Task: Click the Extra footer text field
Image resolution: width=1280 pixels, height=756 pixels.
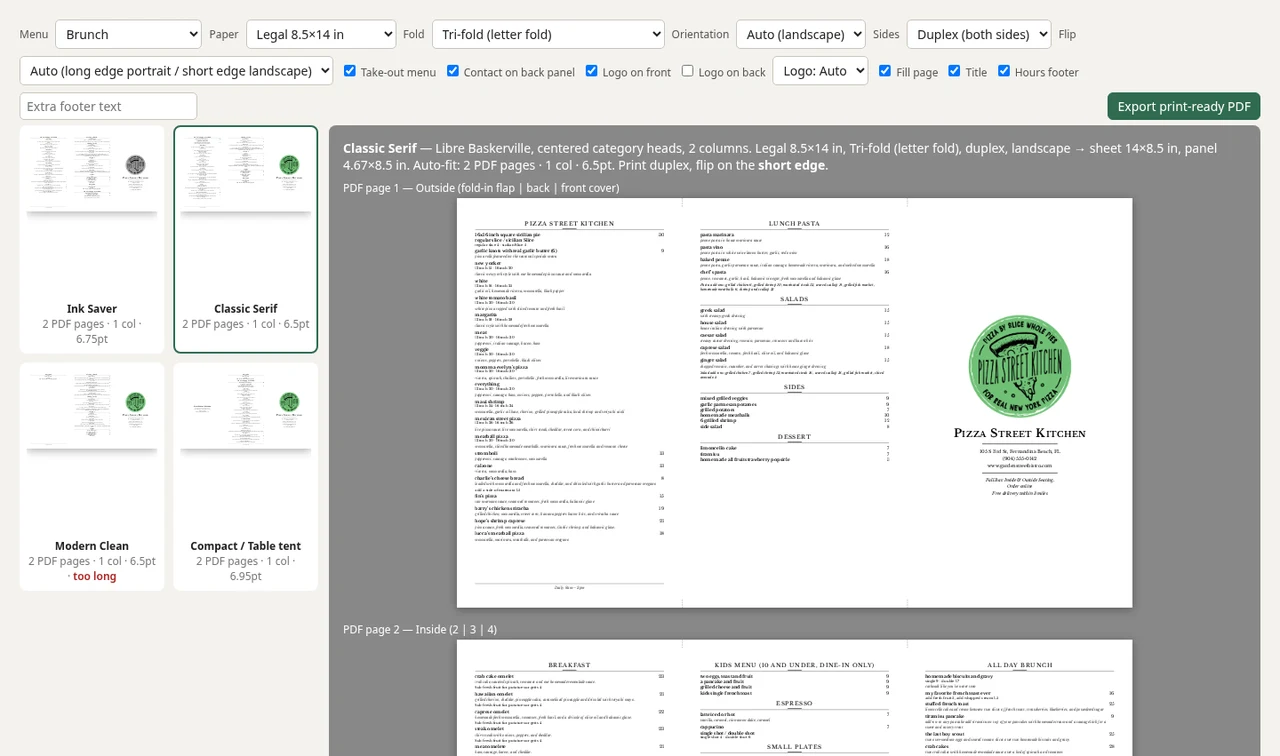Action: pos(108,106)
